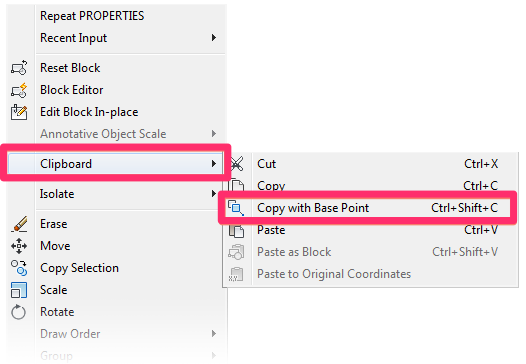Click the Copy Selection circles icon

19,268
